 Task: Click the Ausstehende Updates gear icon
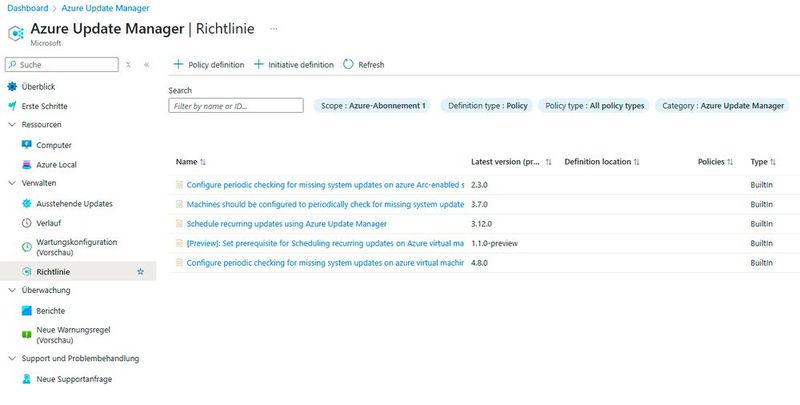27,204
